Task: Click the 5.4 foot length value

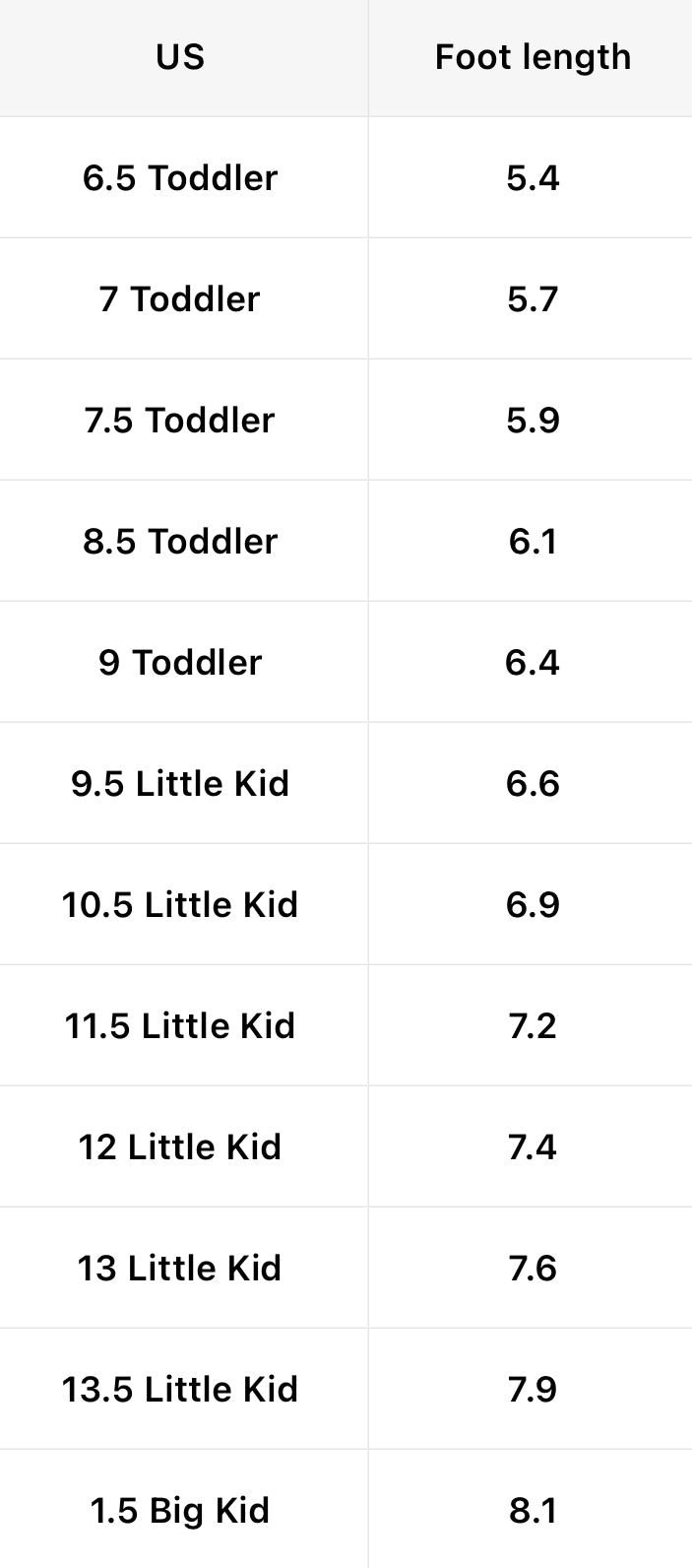Action: (x=533, y=178)
